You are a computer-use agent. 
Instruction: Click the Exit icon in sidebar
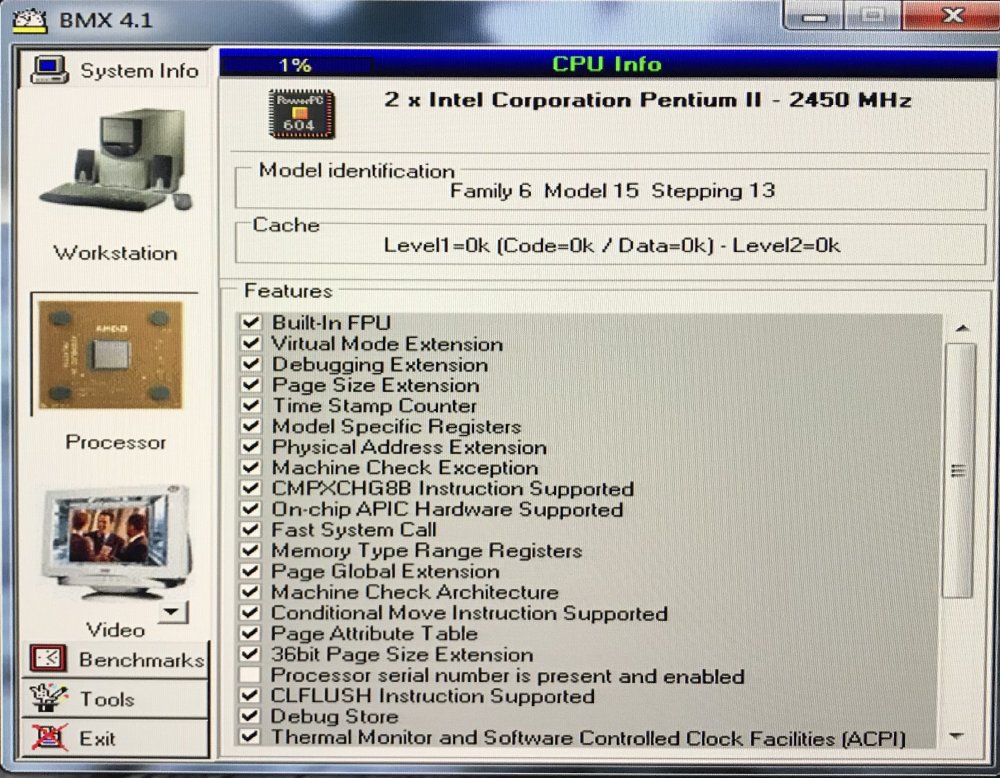click(x=46, y=738)
